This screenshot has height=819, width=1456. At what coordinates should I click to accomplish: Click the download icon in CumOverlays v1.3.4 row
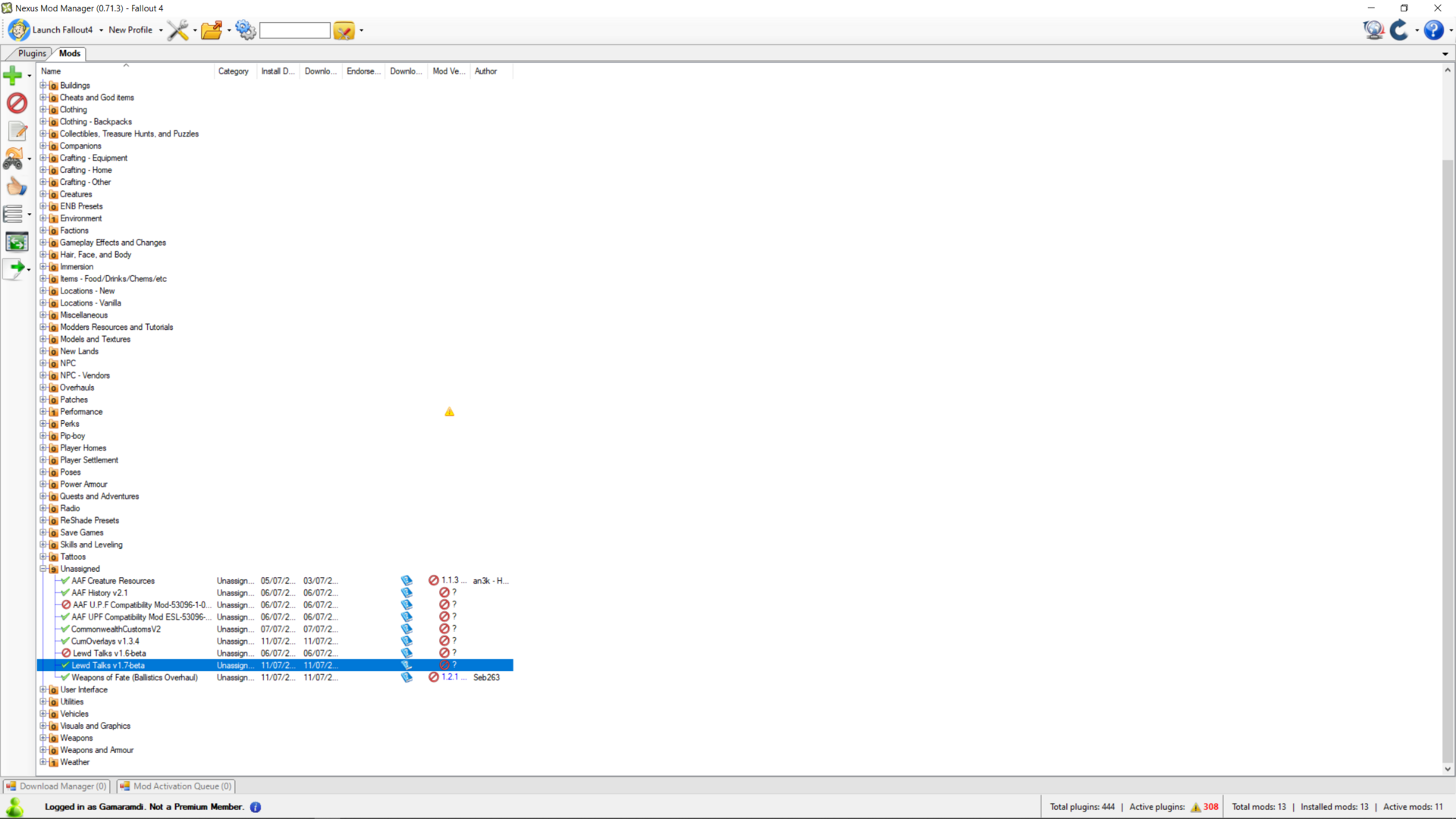tap(406, 642)
